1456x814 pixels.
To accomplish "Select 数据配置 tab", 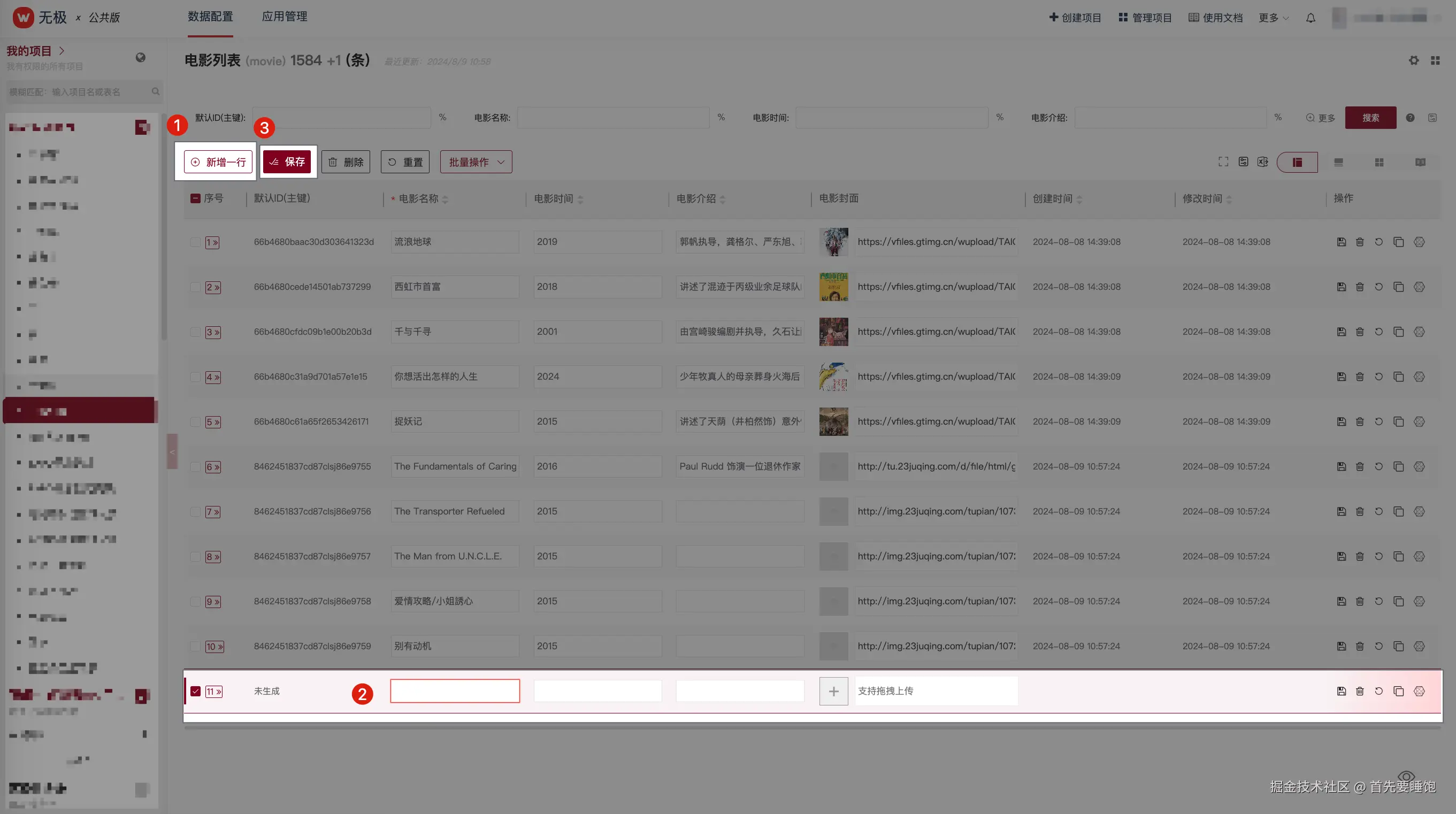I will click(210, 17).
